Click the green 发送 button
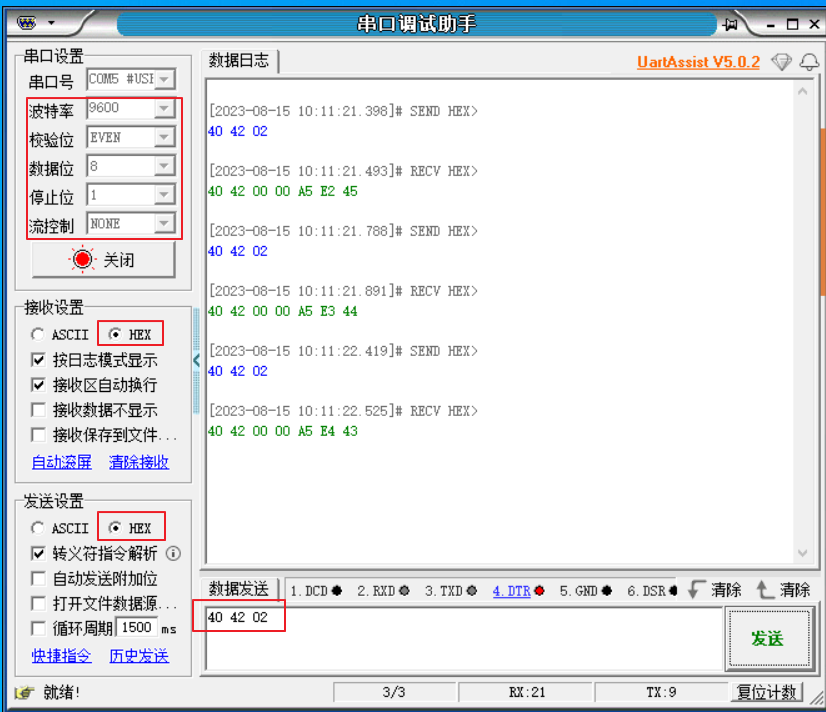Viewport: 826px width, 712px height. [768, 639]
